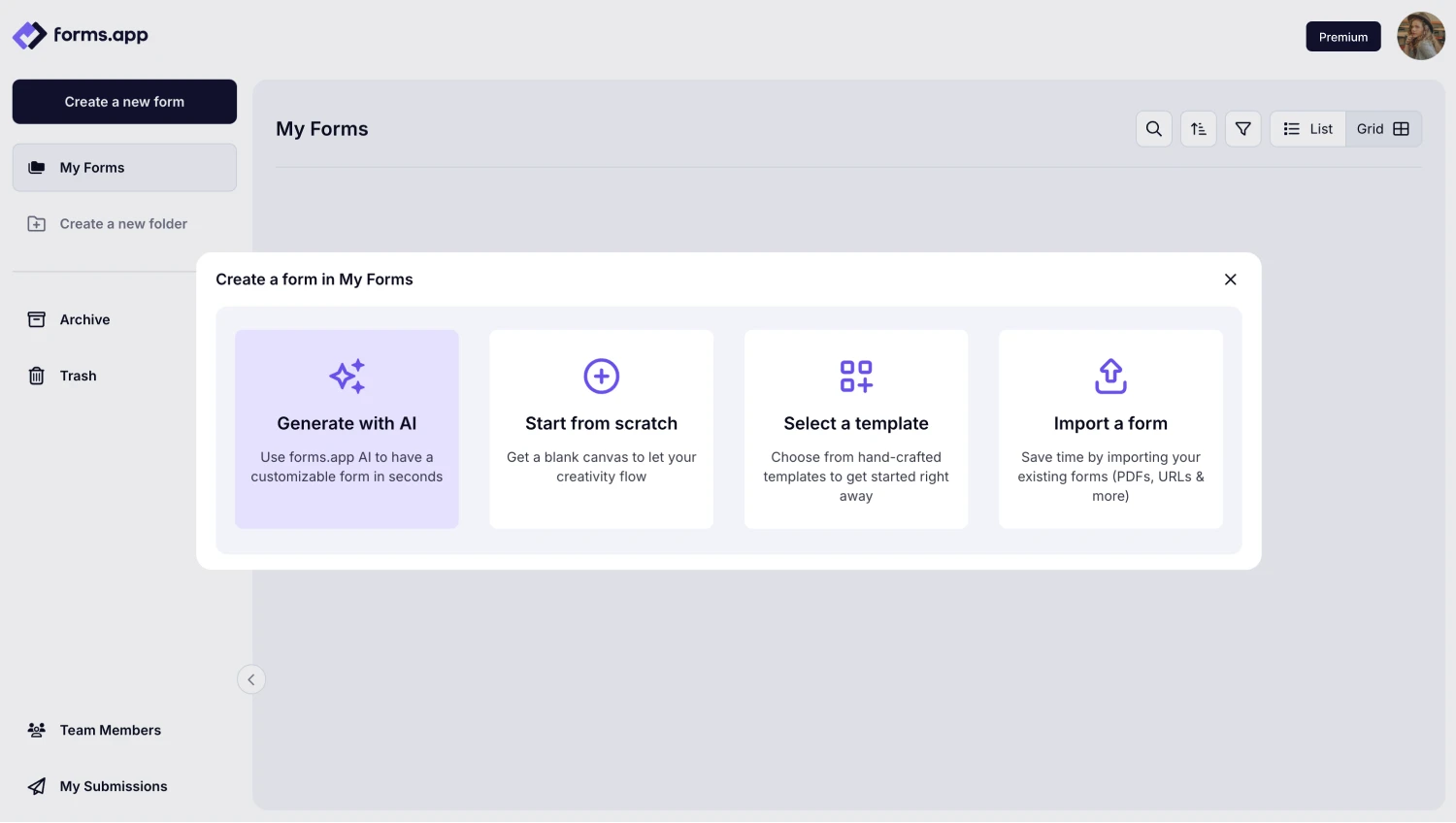Click Create a new folder

[x=122, y=224]
